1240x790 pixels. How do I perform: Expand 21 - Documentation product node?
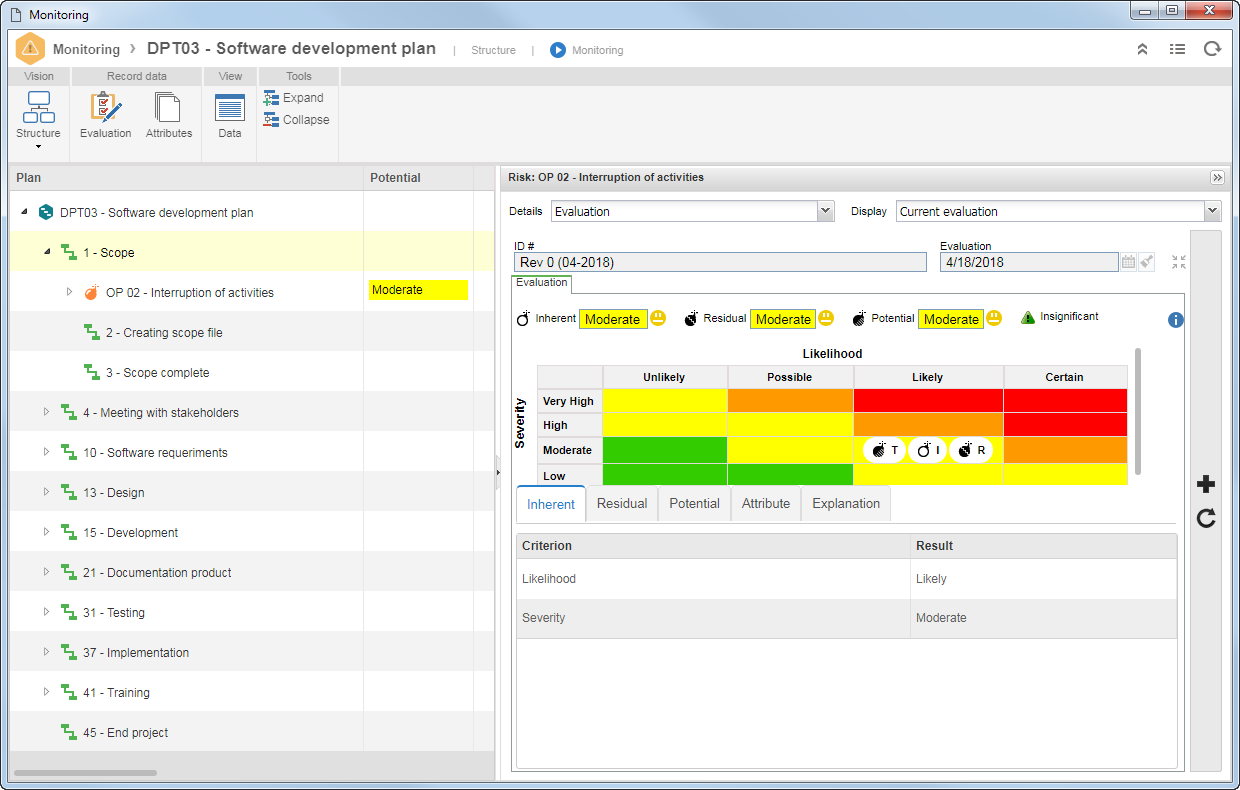[46, 572]
